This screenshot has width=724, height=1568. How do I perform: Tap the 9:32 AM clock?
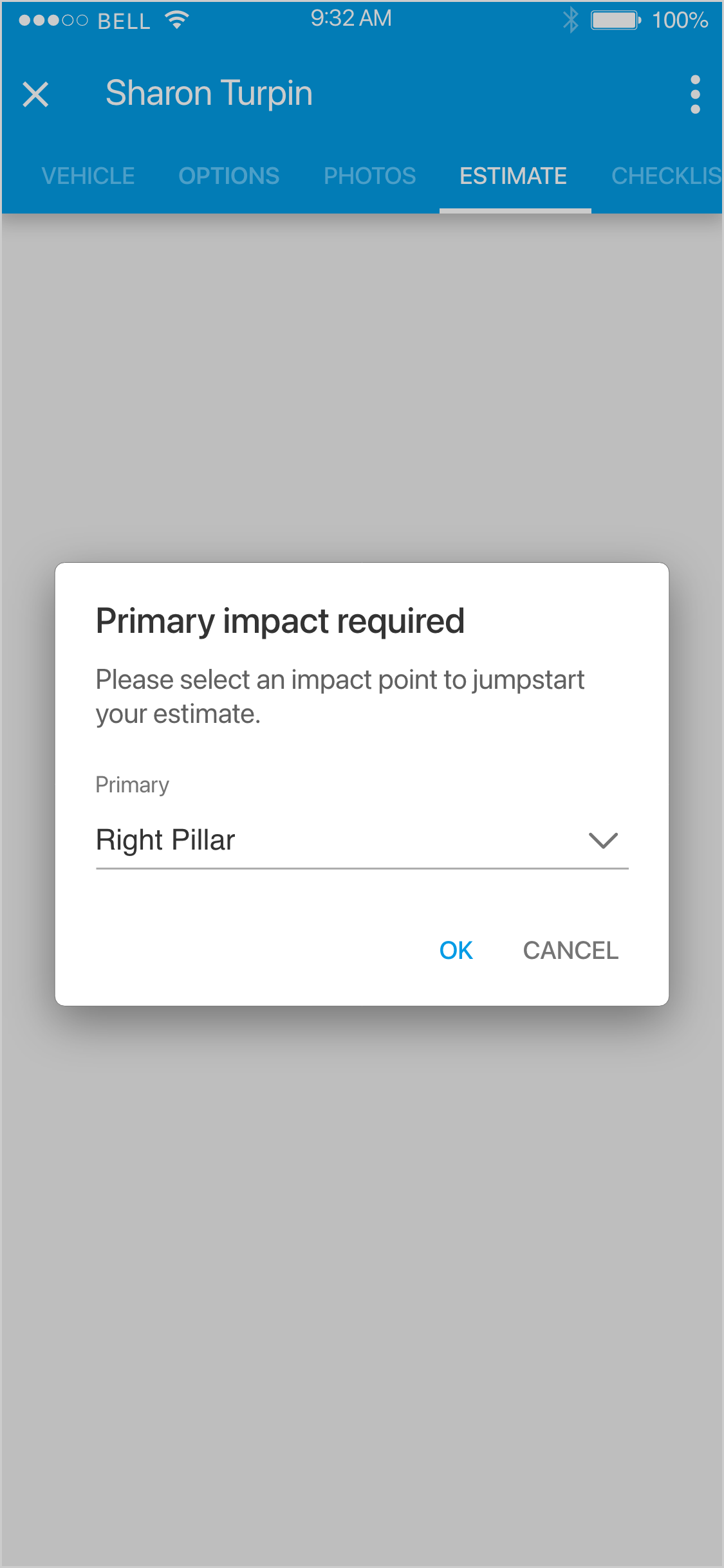[351, 19]
